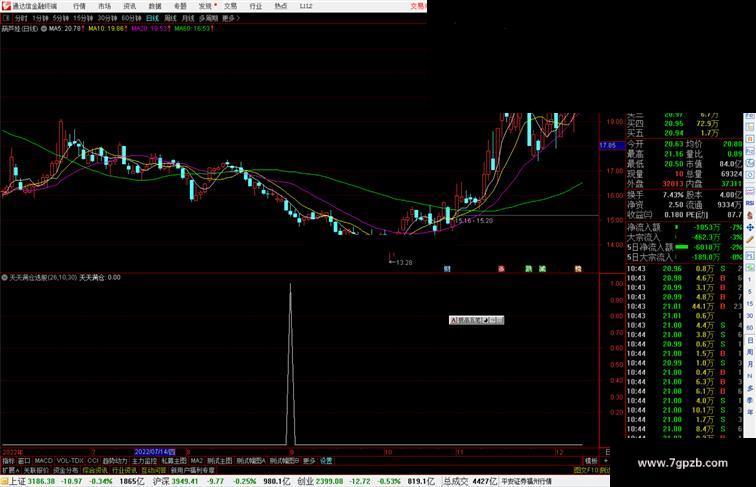Image resolution: width=756 pixels, height=487 pixels.
Task: Click the 窗口 button in indicator bar
Action: (24, 461)
